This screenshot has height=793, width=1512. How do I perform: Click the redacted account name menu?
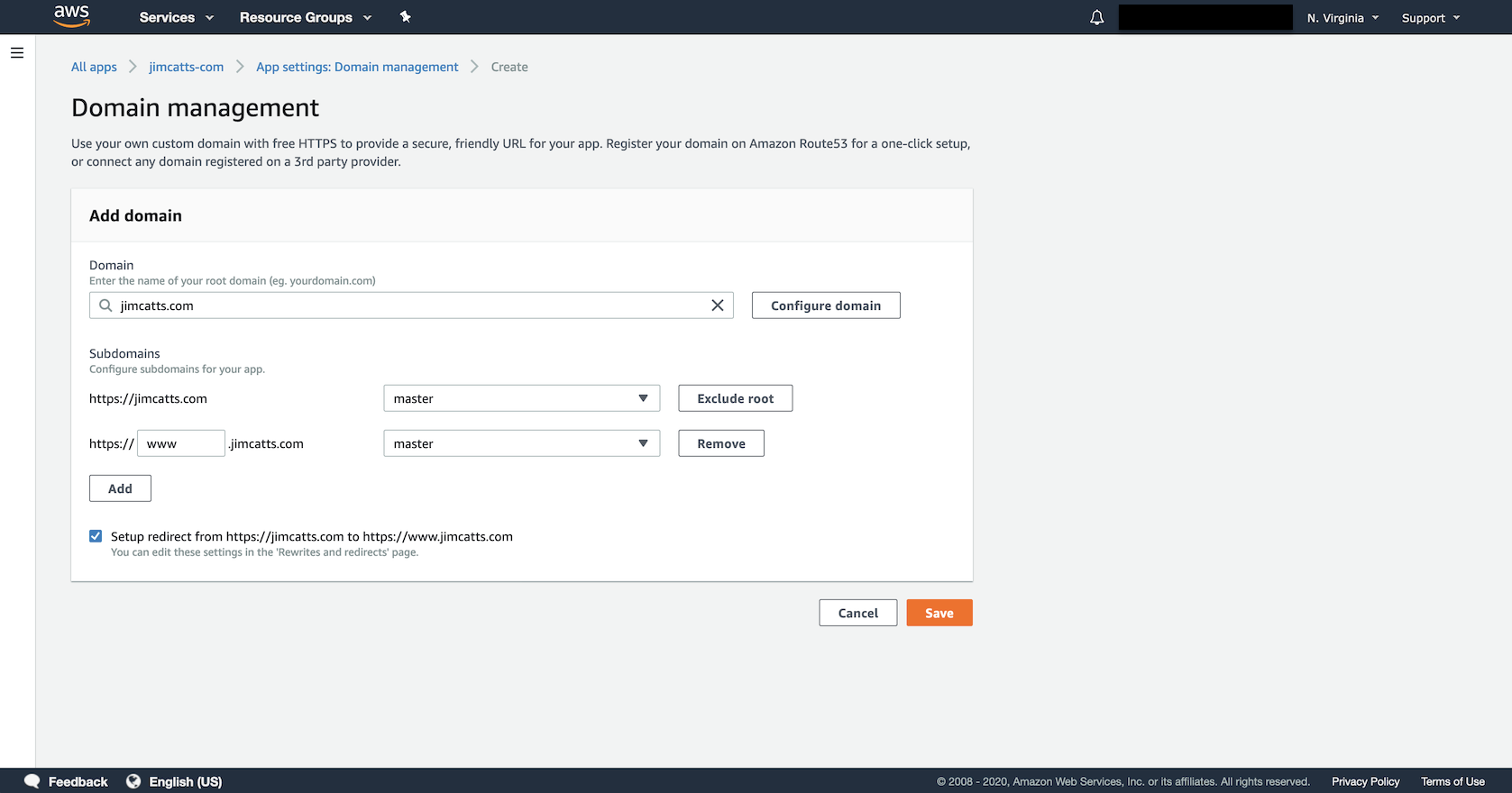point(1205,17)
